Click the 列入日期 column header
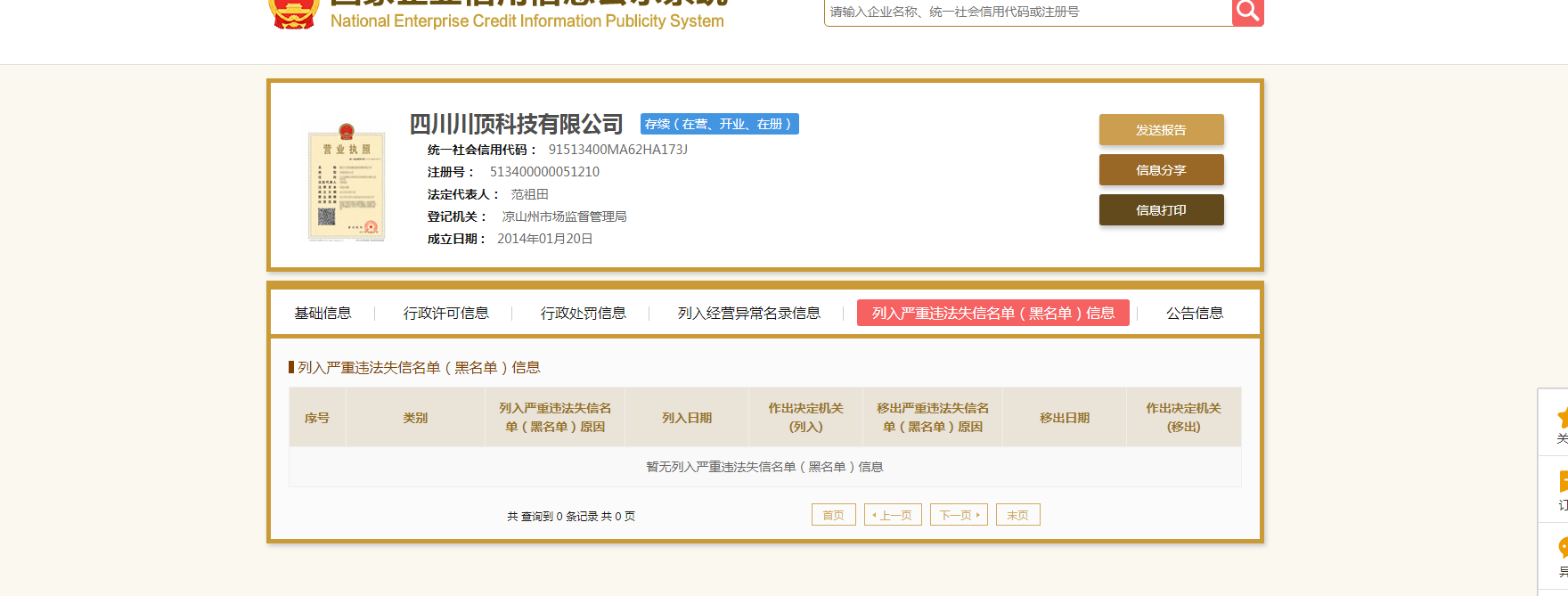Viewport: 1568px width, 596px height. (x=687, y=417)
